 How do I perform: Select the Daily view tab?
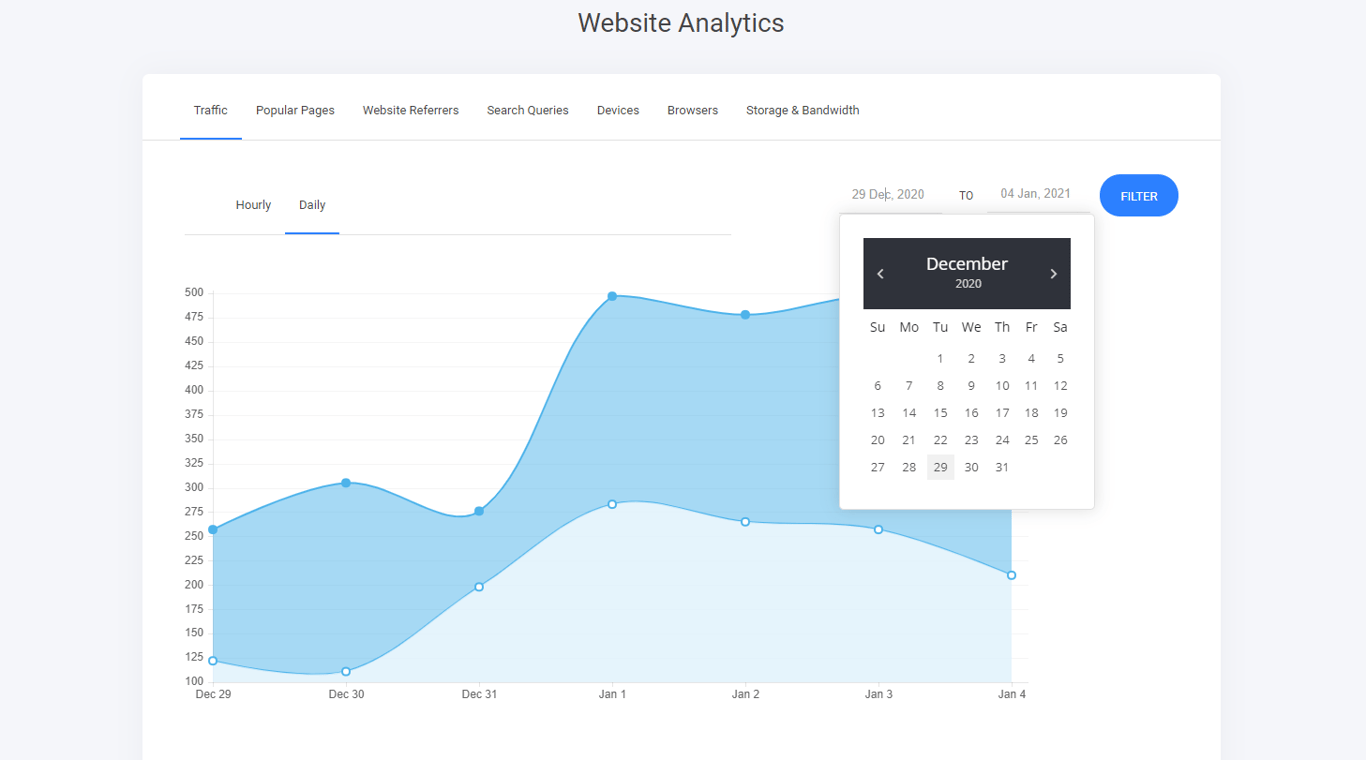[x=312, y=205]
